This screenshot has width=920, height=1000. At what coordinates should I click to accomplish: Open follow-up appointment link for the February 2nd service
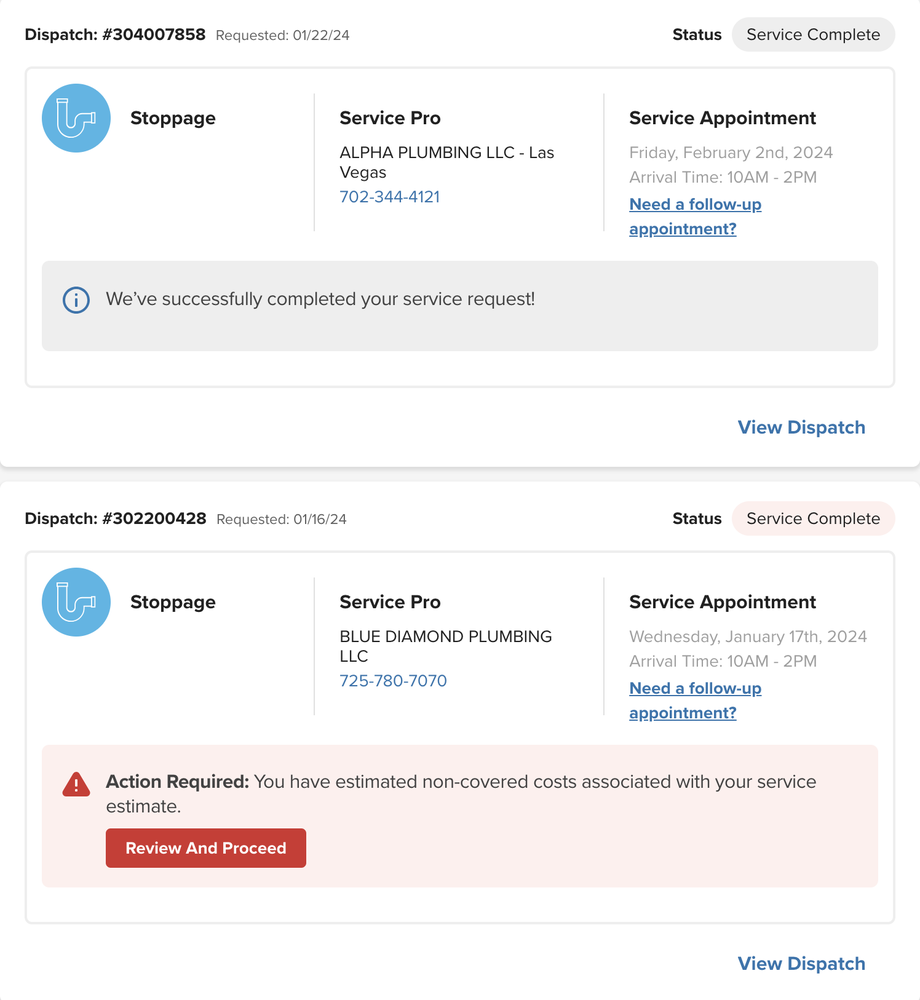point(695,216)
